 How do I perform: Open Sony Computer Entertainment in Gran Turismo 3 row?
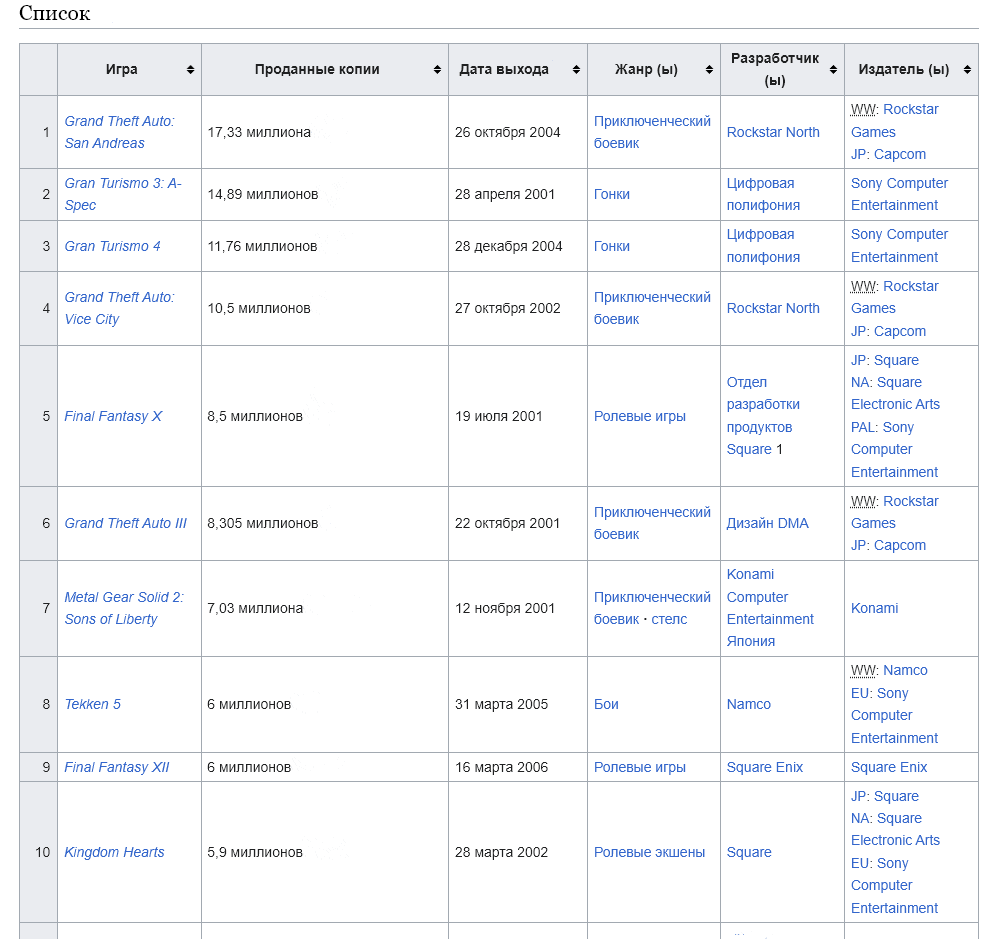coord(899,194)
